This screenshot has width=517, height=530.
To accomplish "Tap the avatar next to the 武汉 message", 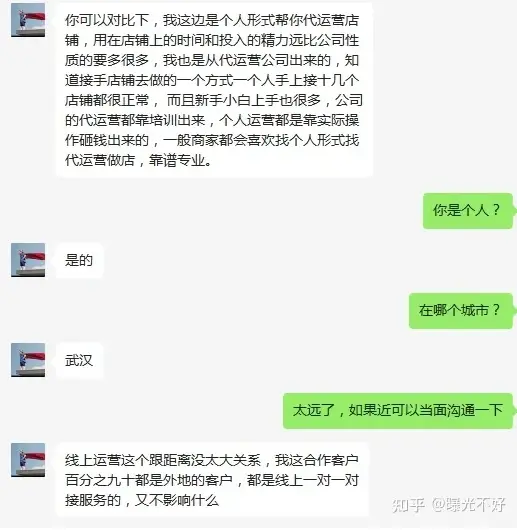I will coord(28,360).
